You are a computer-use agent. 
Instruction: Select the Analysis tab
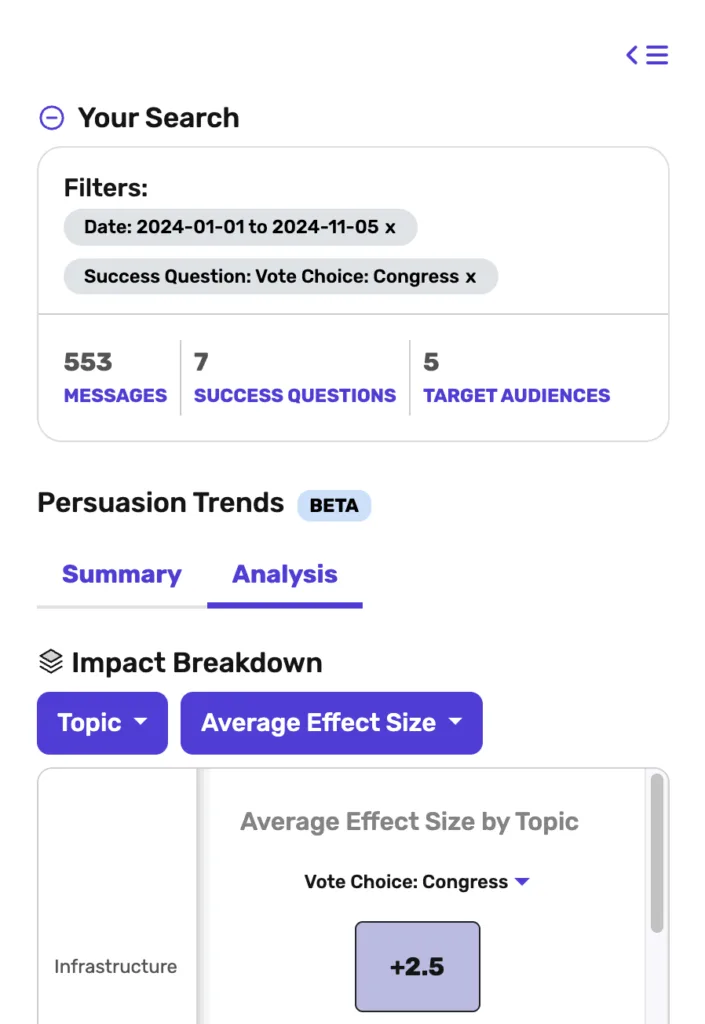pyautogui.click(x=285, y=574)
